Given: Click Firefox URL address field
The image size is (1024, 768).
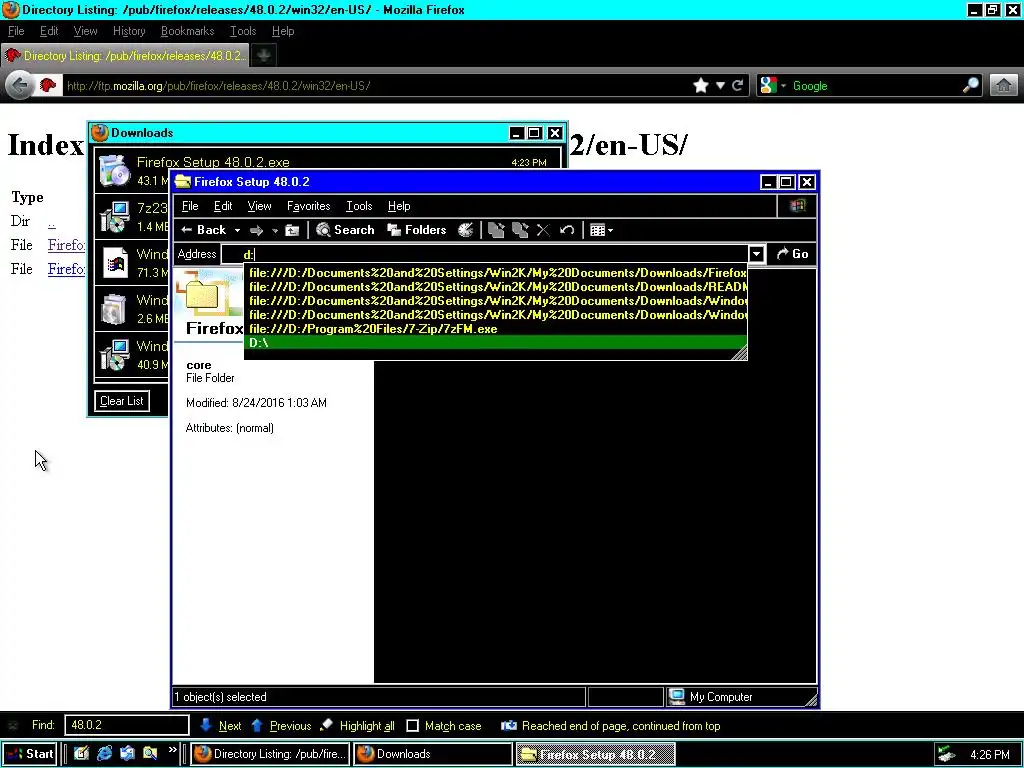Looking at the screenshot, I should (376, 86).
